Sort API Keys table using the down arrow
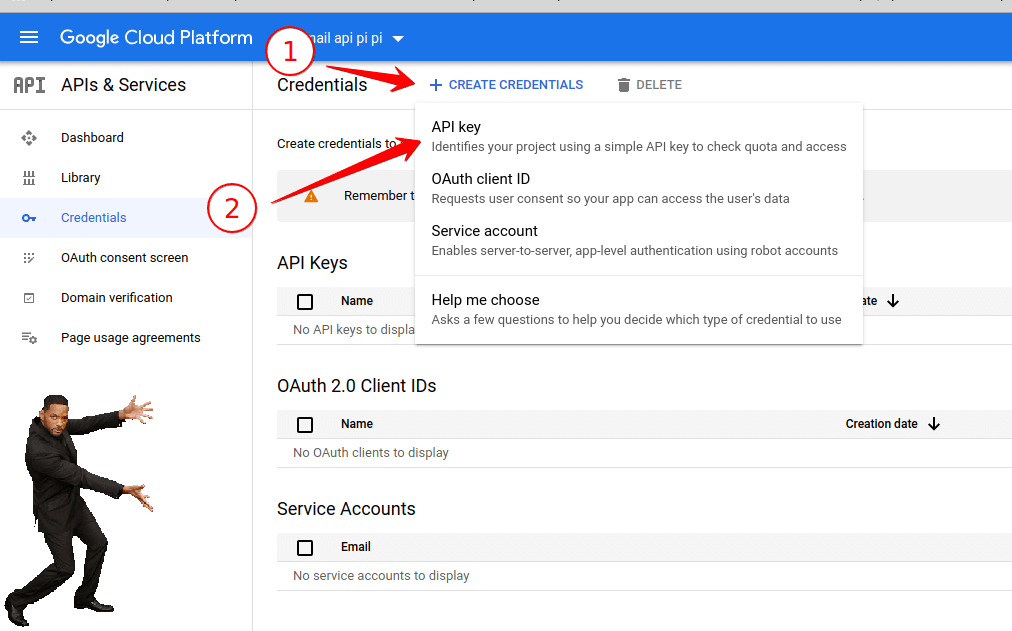This screenshot has width=1012, height=631. click(893, 301)
